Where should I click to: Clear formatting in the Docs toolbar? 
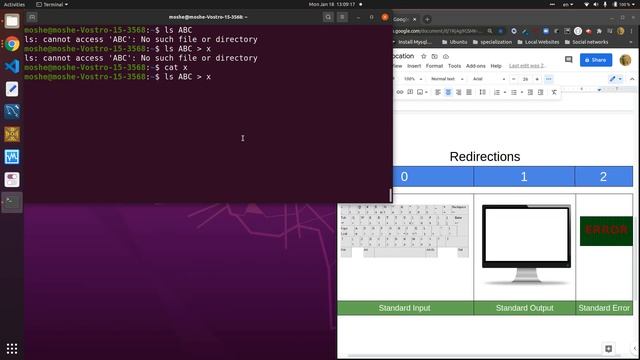tap(554, 92)
